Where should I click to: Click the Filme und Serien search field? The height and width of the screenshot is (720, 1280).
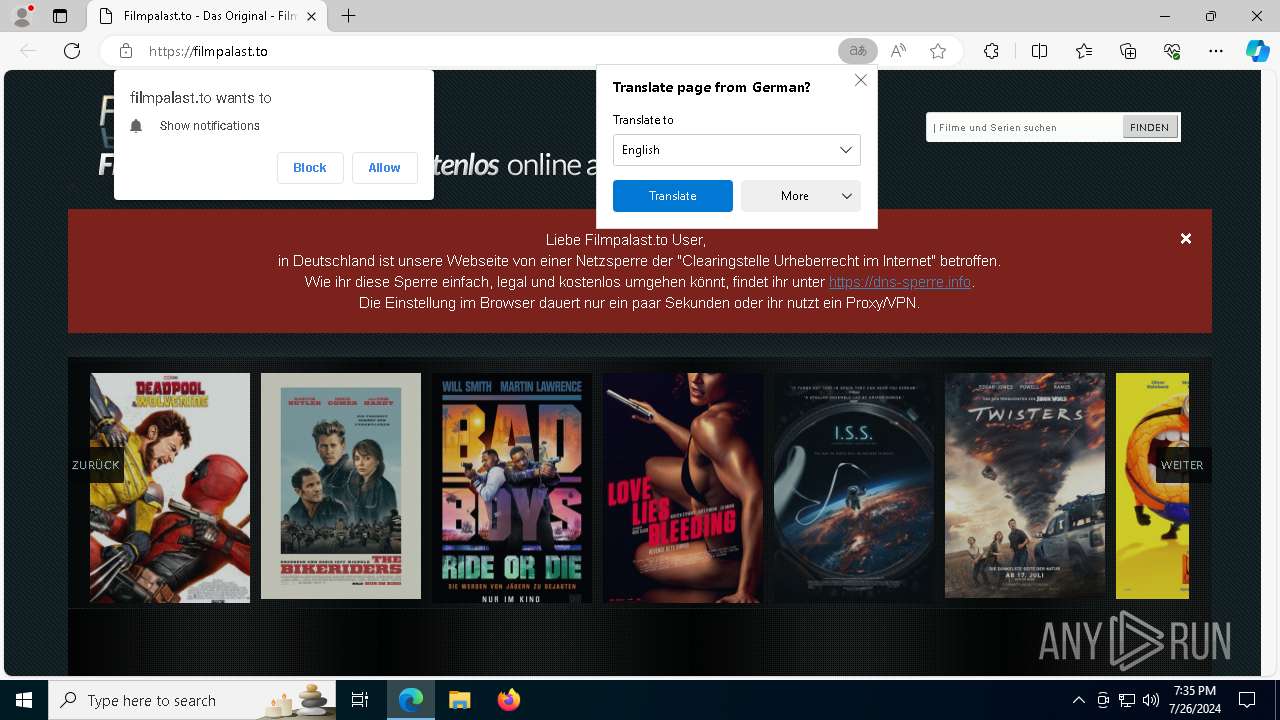[x=1025, y=127]
